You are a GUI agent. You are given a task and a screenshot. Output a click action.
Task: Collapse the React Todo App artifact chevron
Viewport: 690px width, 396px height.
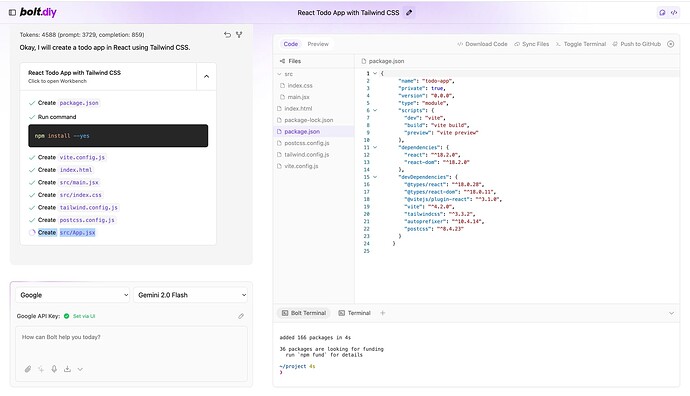pyautogui.click(x=206, y=77)
